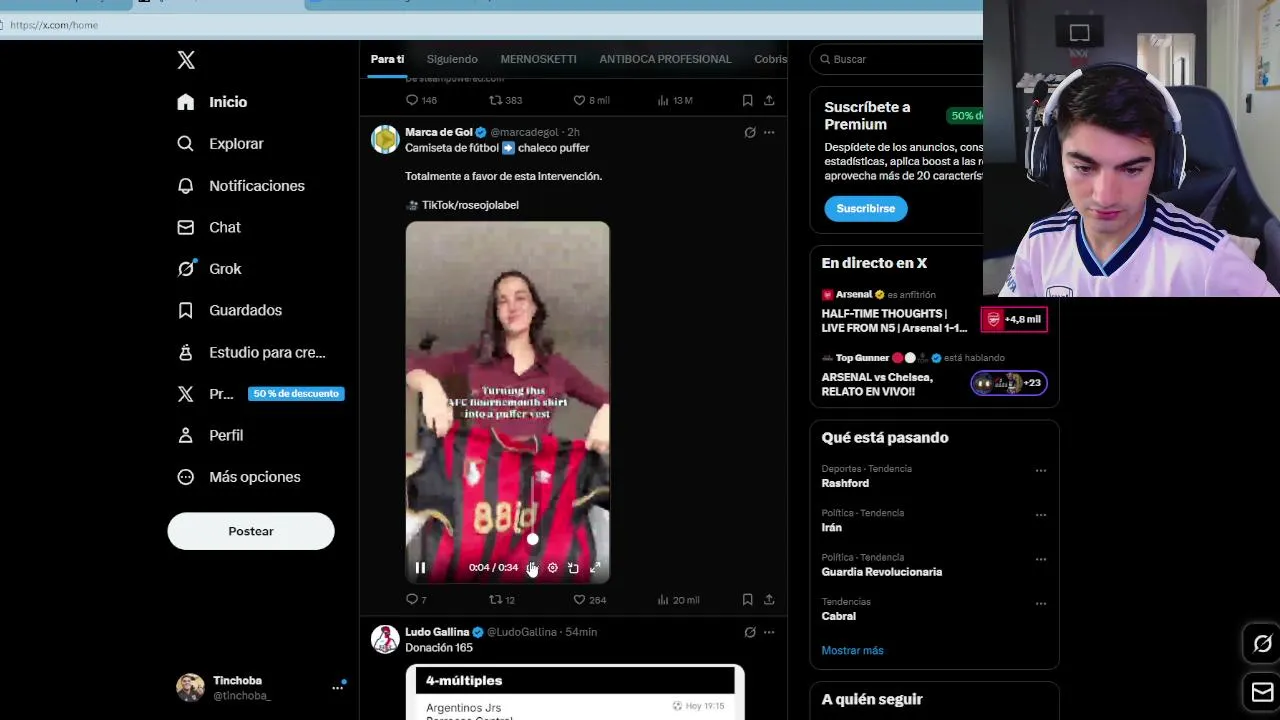Click Marca de Gol avatar
This screenshot has width=1280, height=720.
[385, 139]
